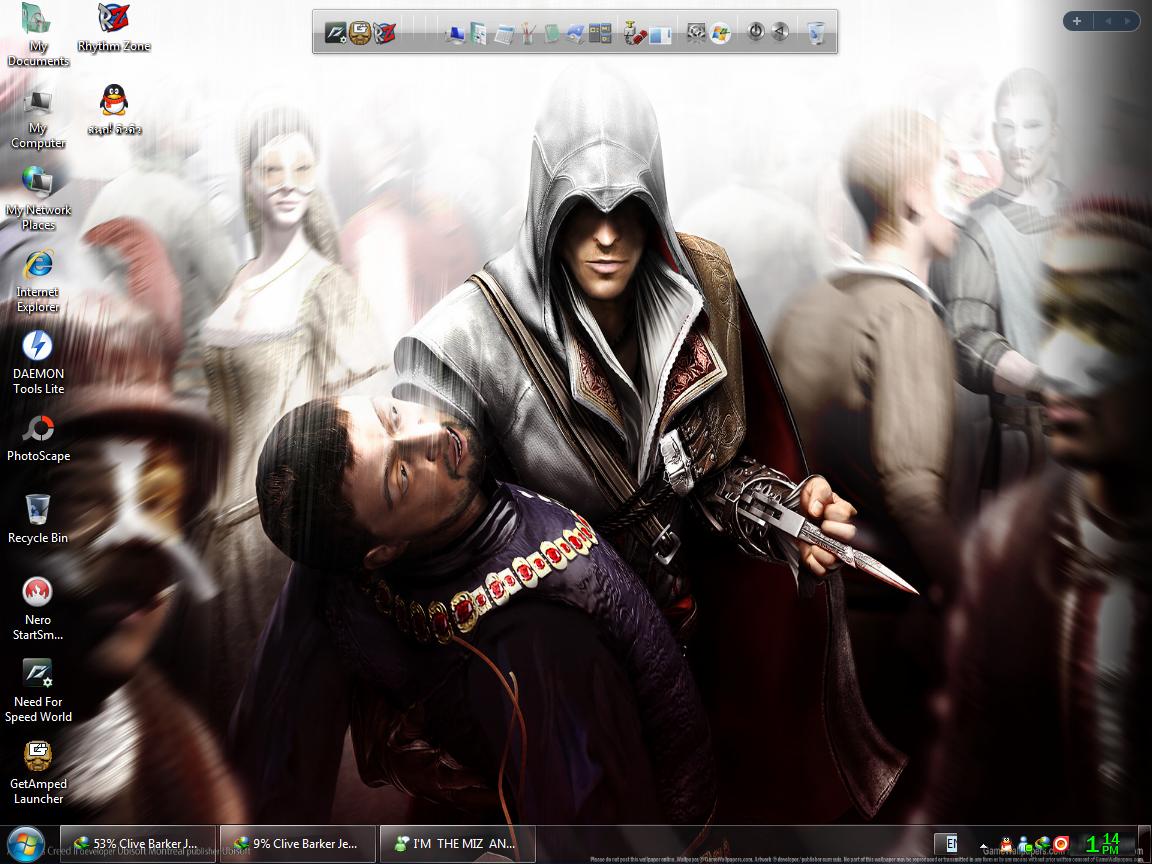Click Need For Speed icon in top dock
Viewport: 1152px width, 864px height.
tap(336, 33)
